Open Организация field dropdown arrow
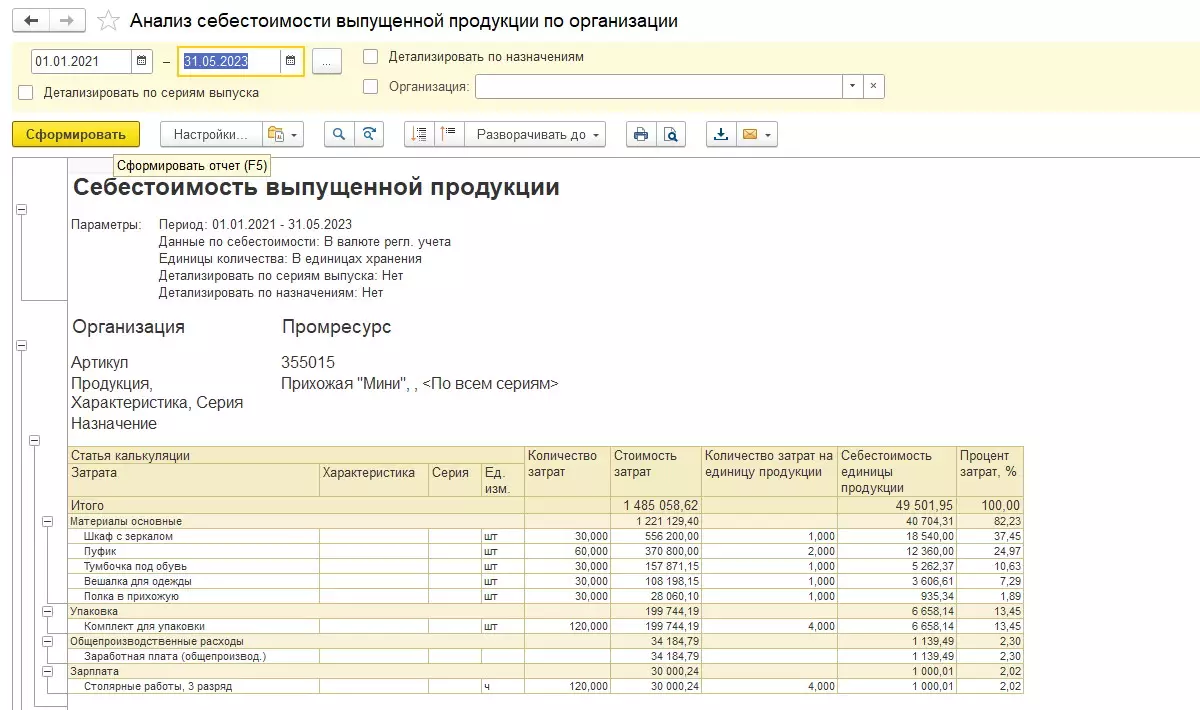Screen dimensions: 1200x710 coord(852,87)
